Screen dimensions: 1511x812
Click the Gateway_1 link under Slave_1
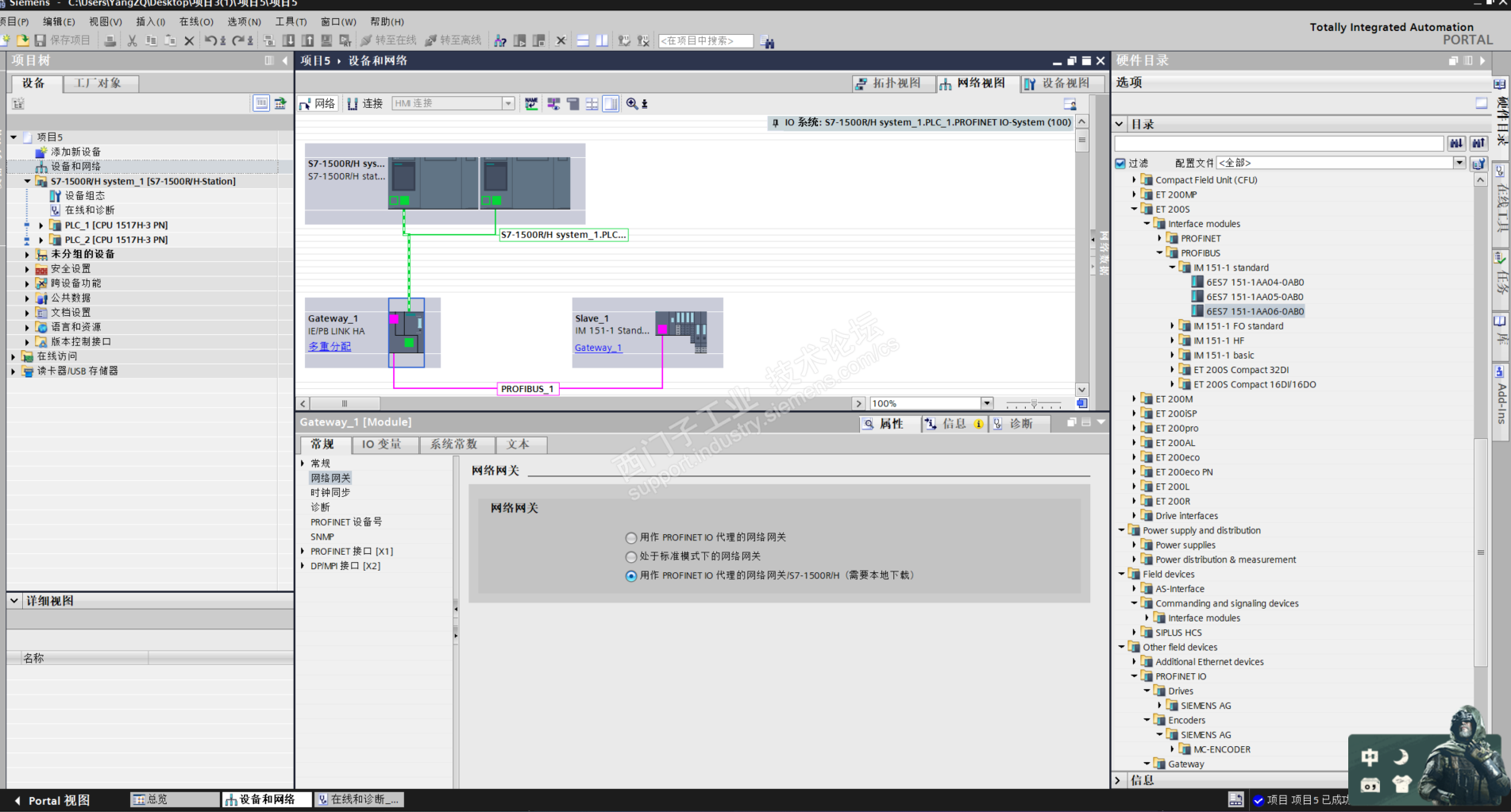[599, 348]
